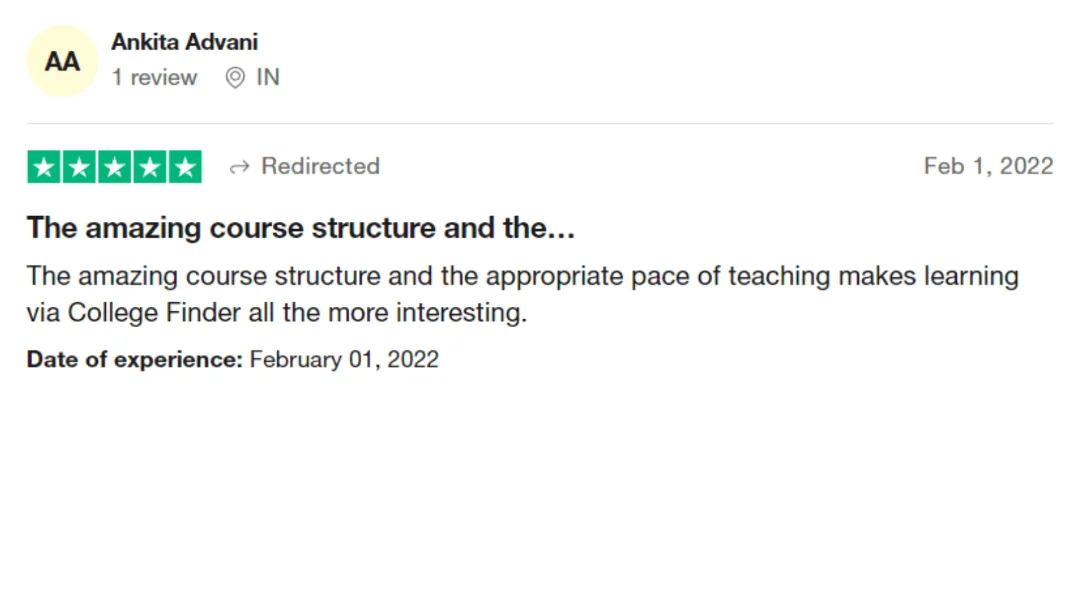Click the Redirected status label
Viewport: 1080px width, 608px height.
click(x=320, y=166)
